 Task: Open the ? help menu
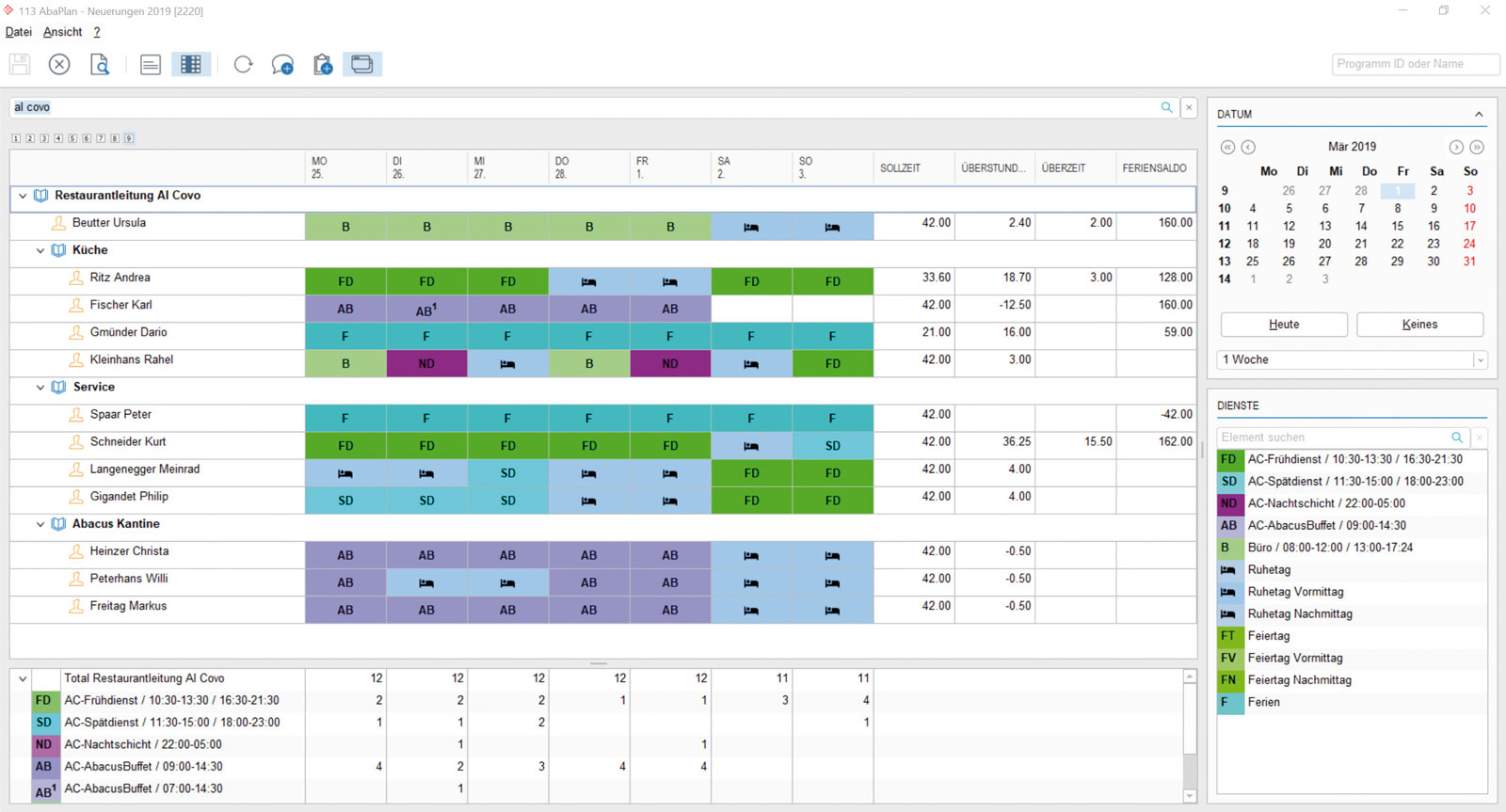96,32
